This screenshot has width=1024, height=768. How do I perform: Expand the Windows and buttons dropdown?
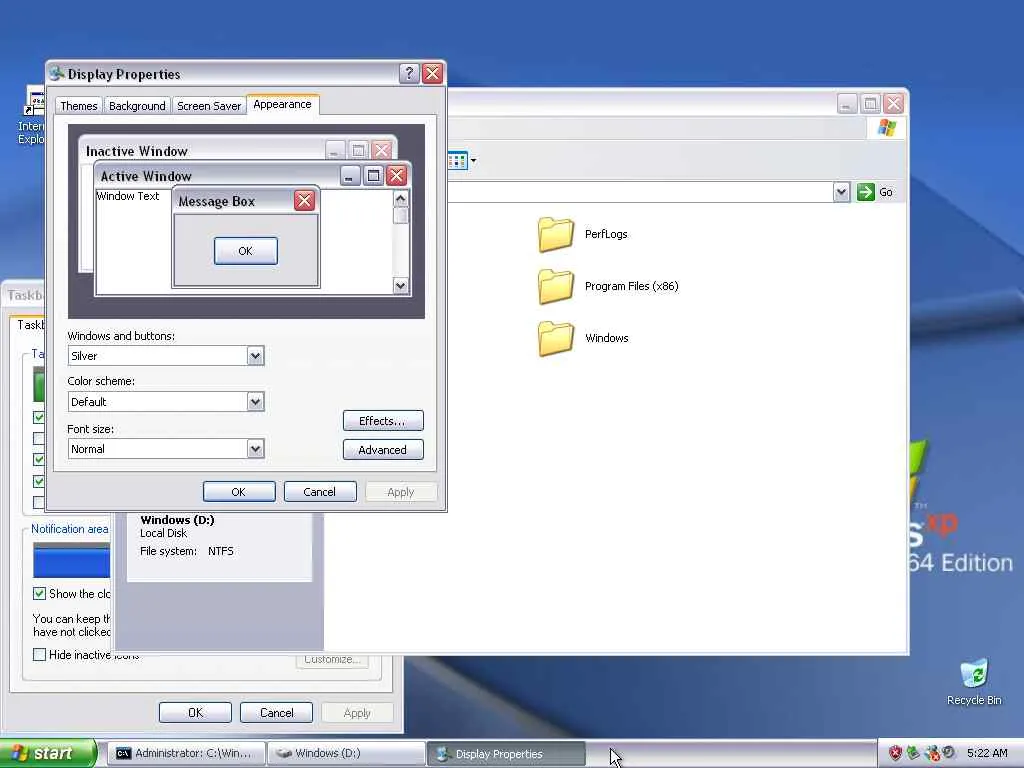pyautogui.click(x=255, y=356)
